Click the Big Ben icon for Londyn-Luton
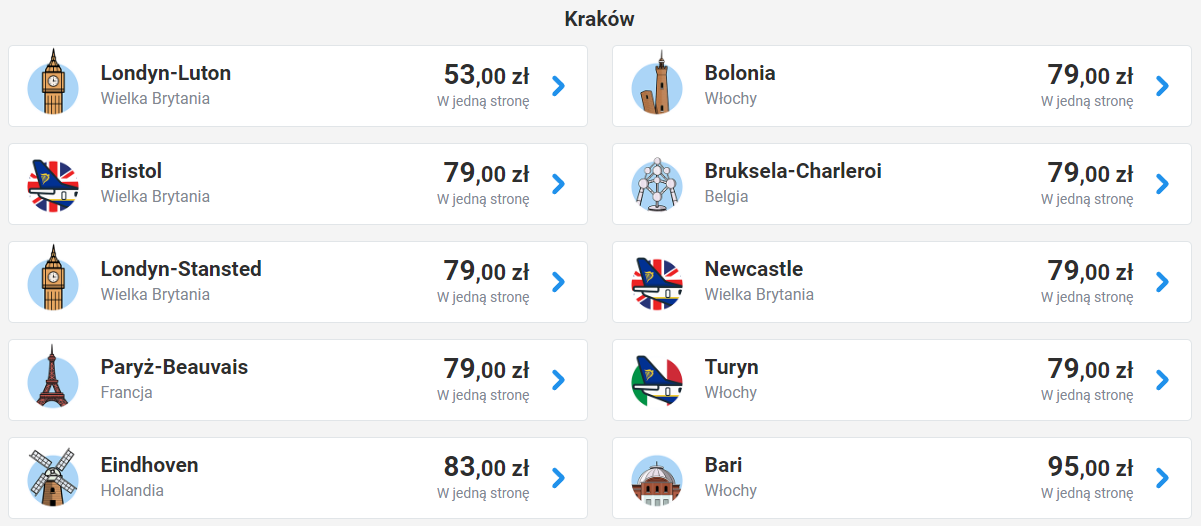This screenshot has height=526, width=1201. tap(52, 84)
